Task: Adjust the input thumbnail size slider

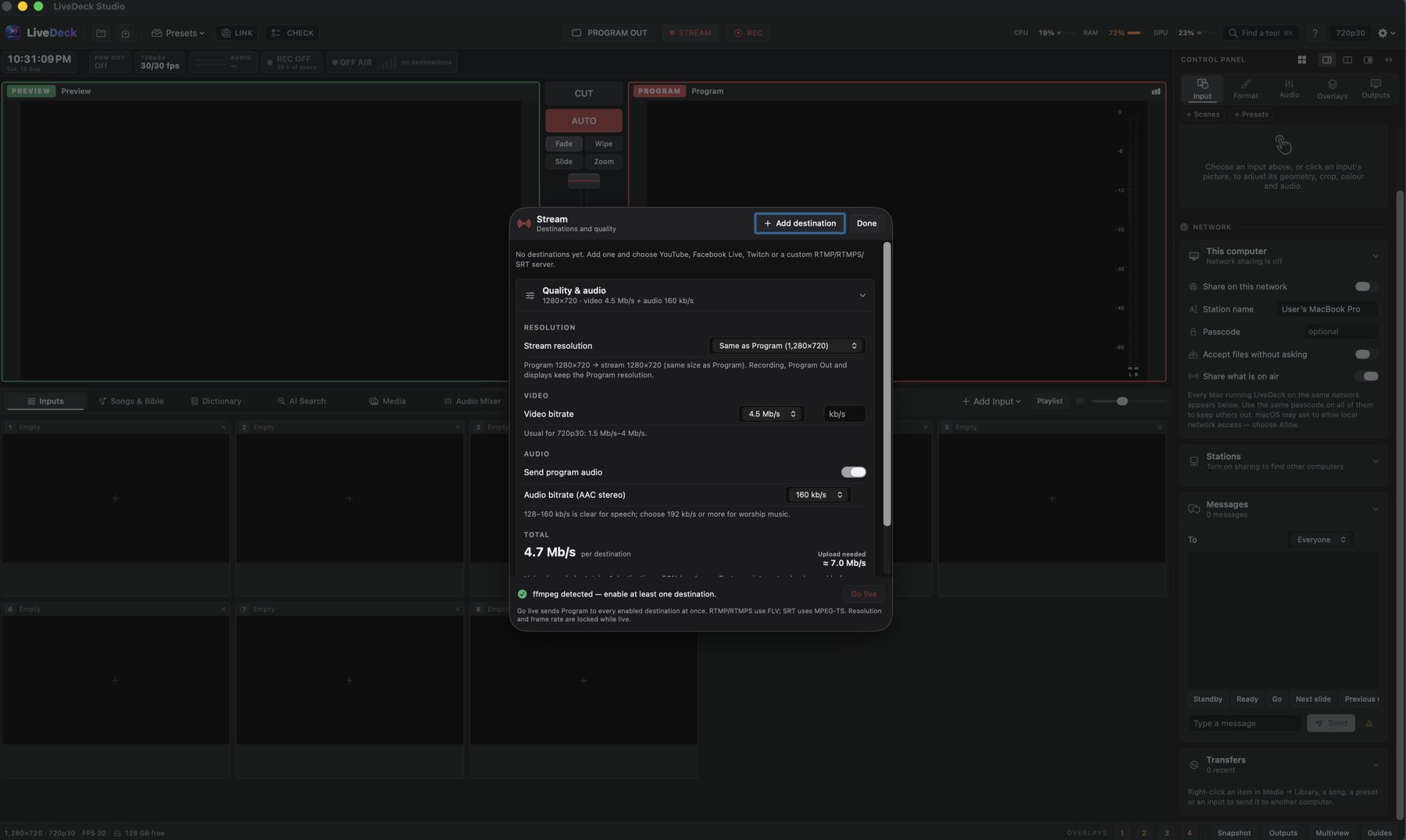Action: point(1122,401)
